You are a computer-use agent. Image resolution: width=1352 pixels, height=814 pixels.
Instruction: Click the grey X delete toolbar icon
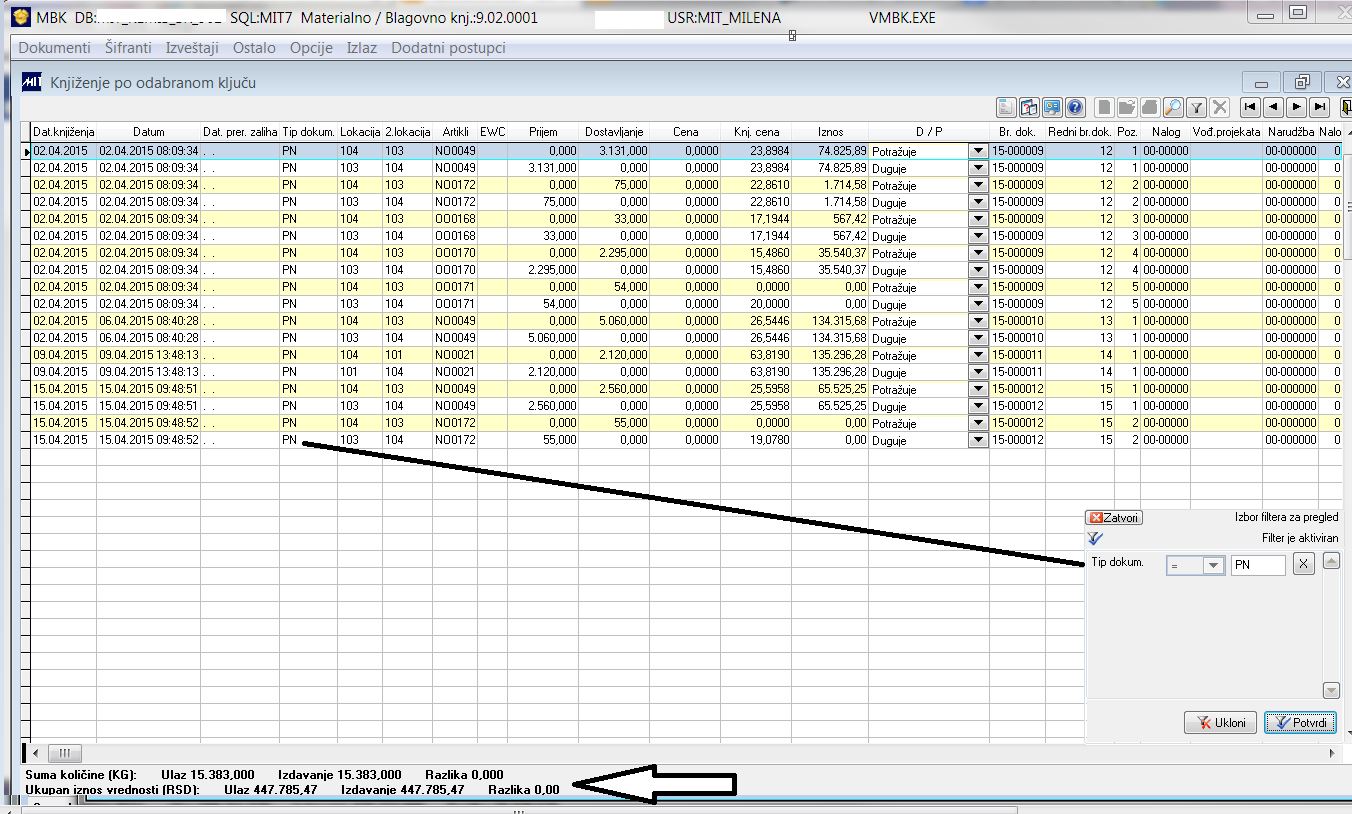(1219, 107)
